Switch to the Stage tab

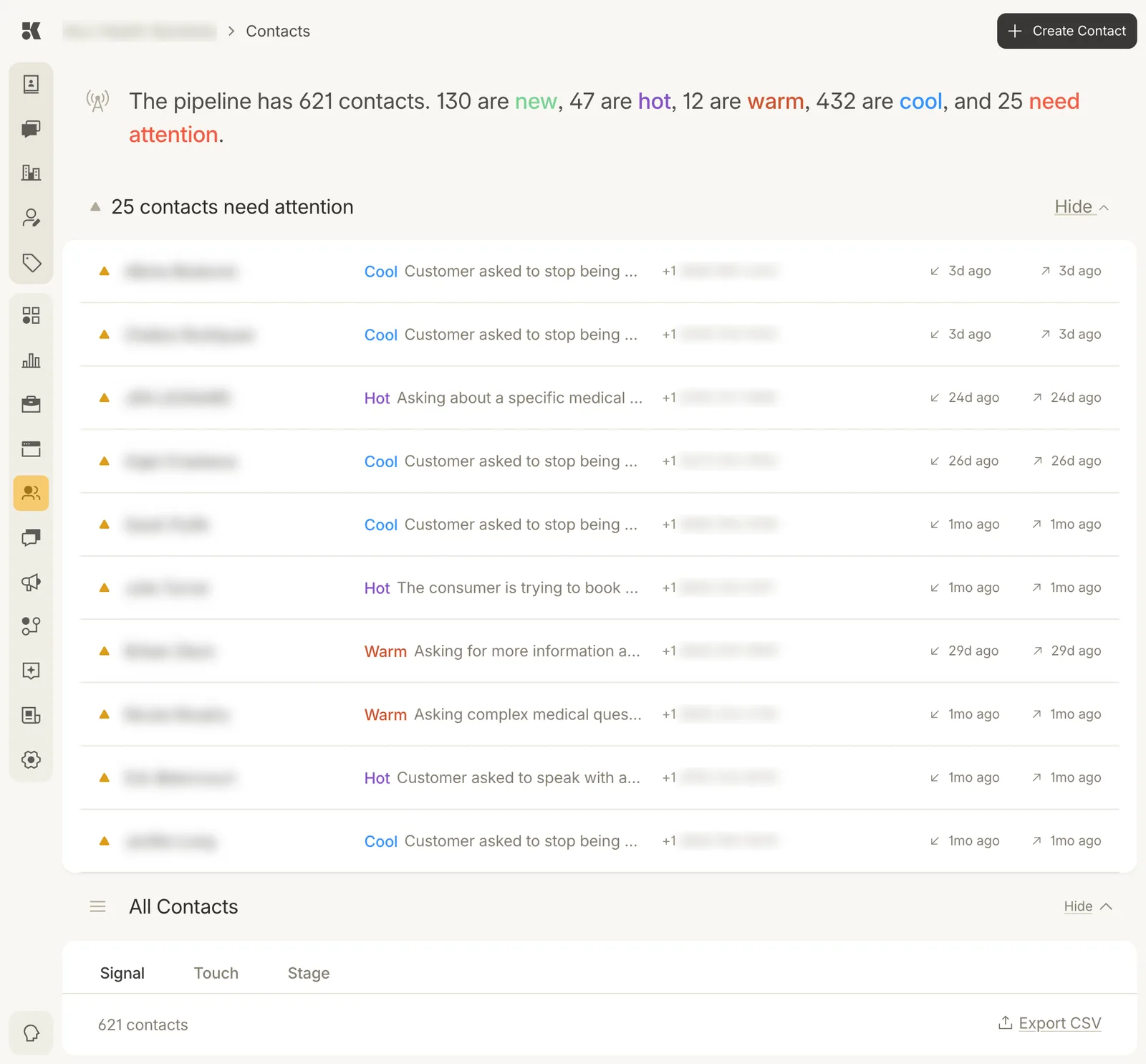(309, 973)
